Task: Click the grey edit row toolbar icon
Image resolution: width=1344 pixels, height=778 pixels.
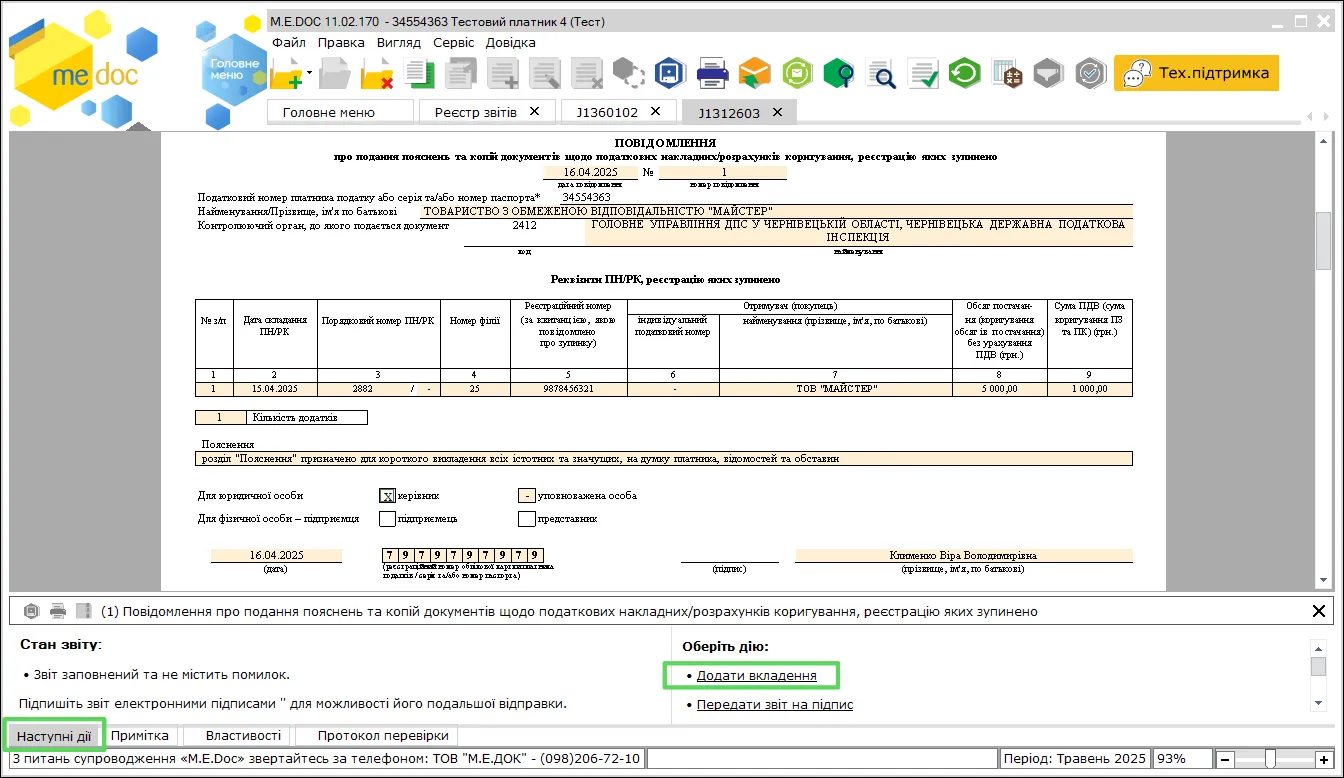Action: [x=545, y=73]
